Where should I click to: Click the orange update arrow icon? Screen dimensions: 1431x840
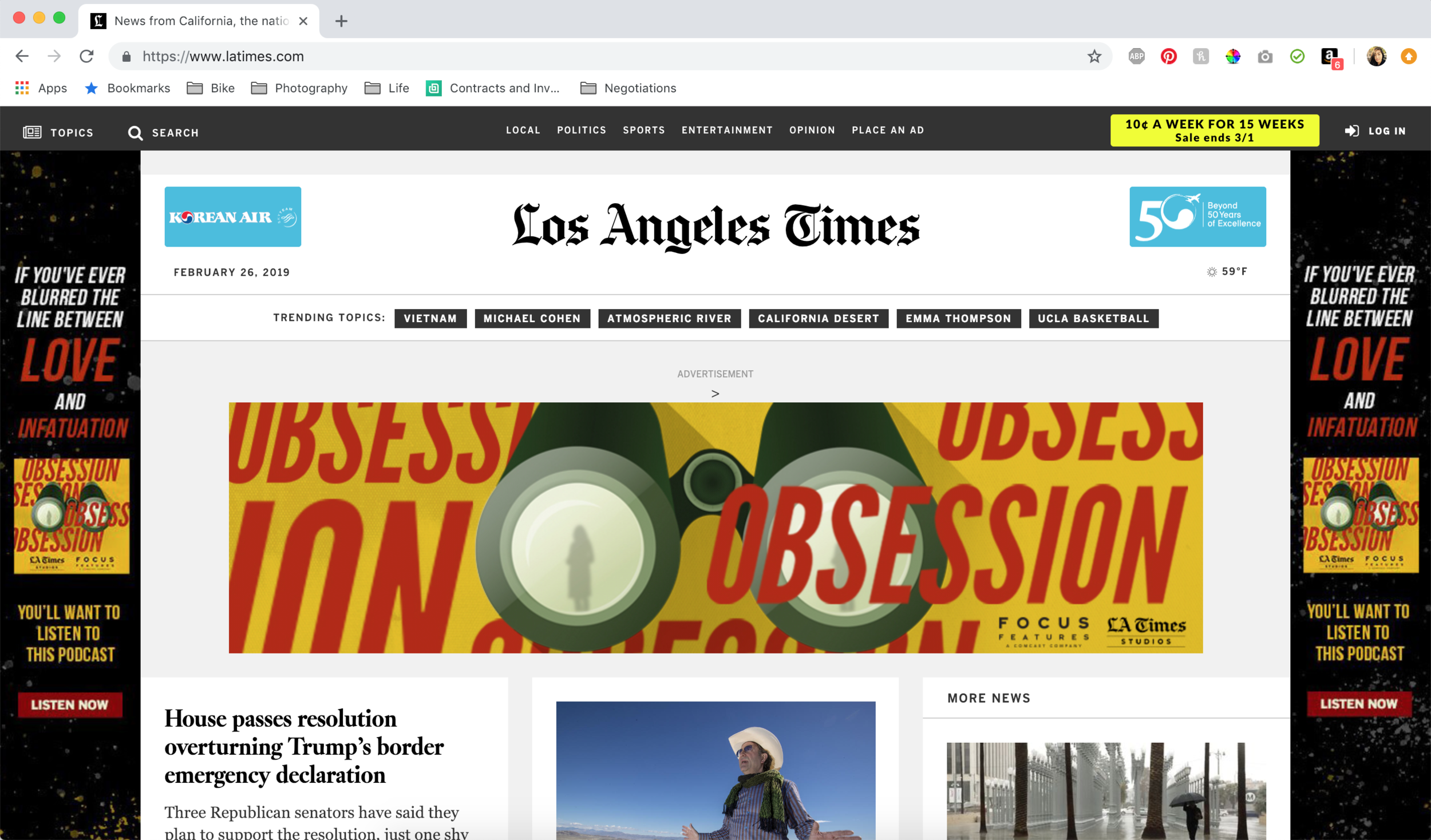point(1409,56)
